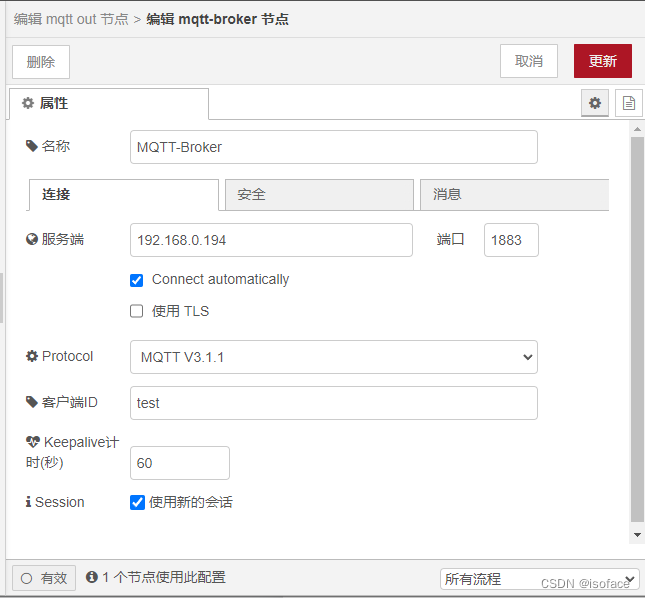Open the 属性 properties tab
This screenshot has height=598, width=645.
109,103
